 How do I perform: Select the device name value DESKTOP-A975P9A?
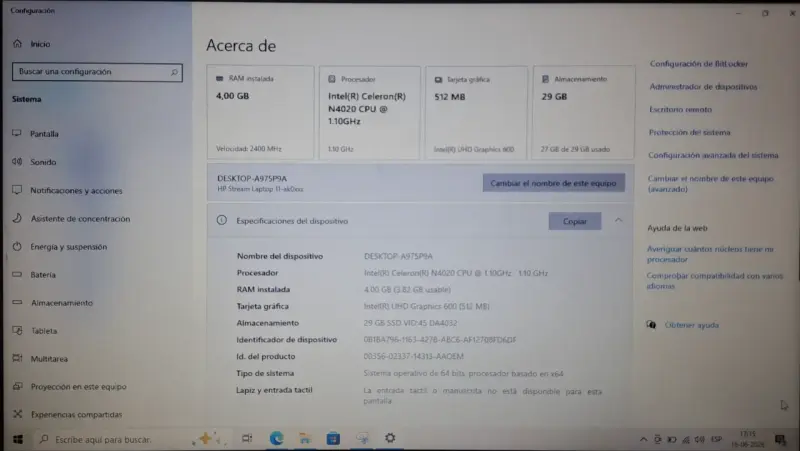398,256
